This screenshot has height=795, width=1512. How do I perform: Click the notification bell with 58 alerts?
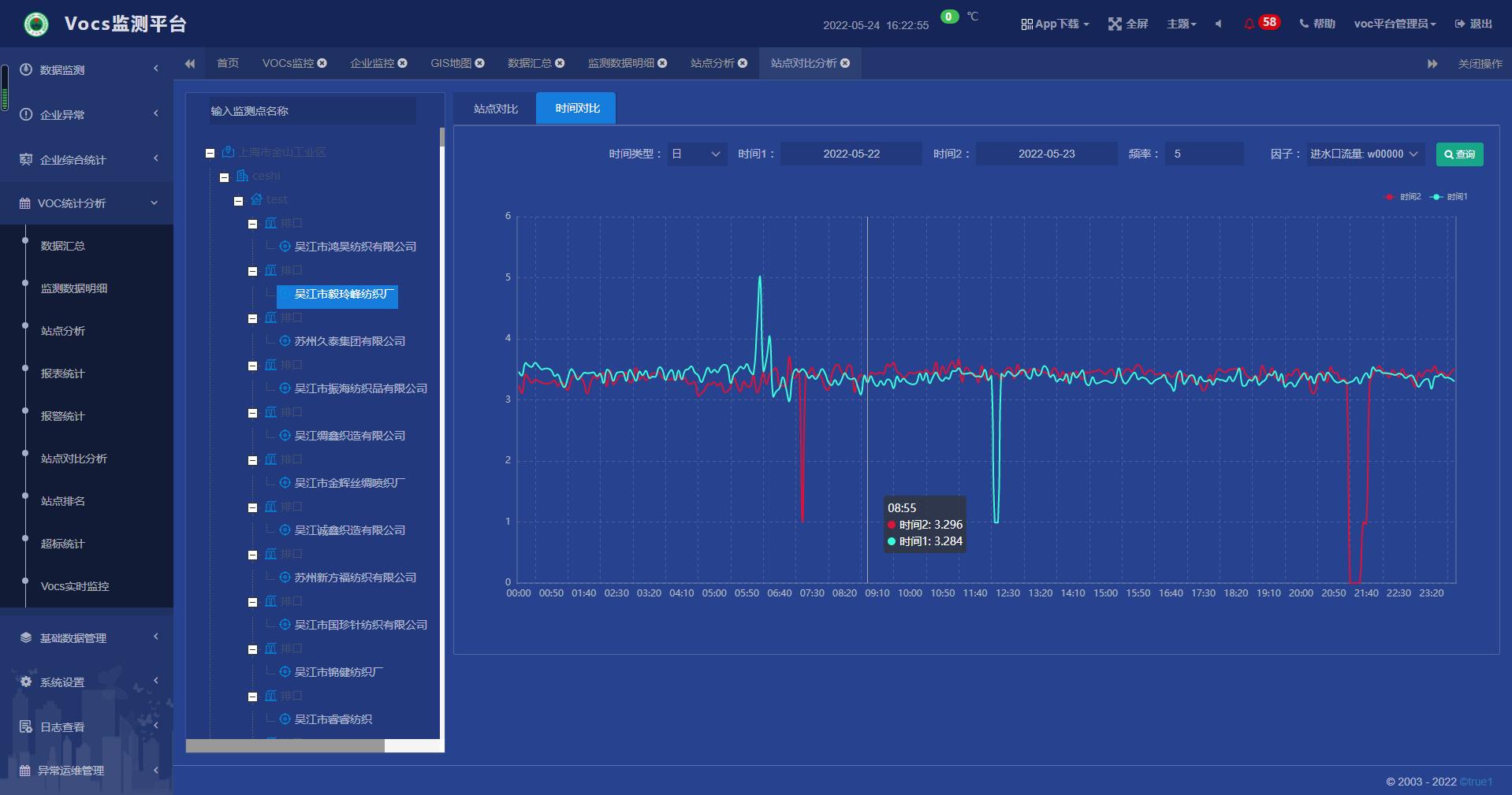[1249, 24]
